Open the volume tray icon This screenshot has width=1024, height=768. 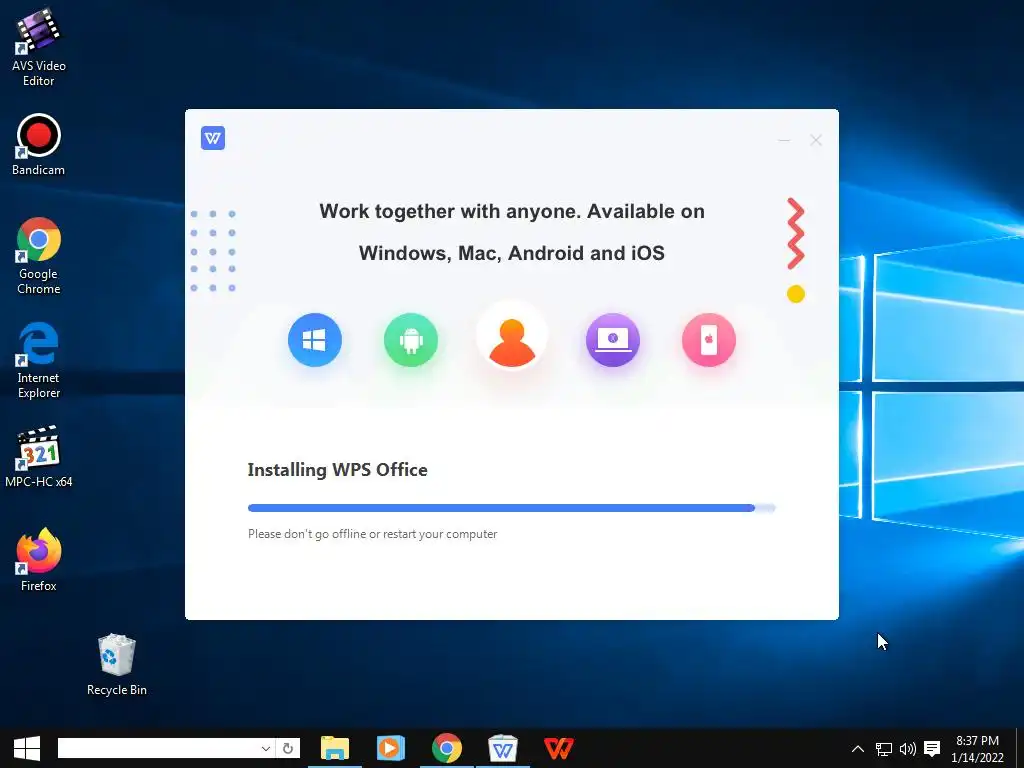pyautogui.click(x=908, y=748)
